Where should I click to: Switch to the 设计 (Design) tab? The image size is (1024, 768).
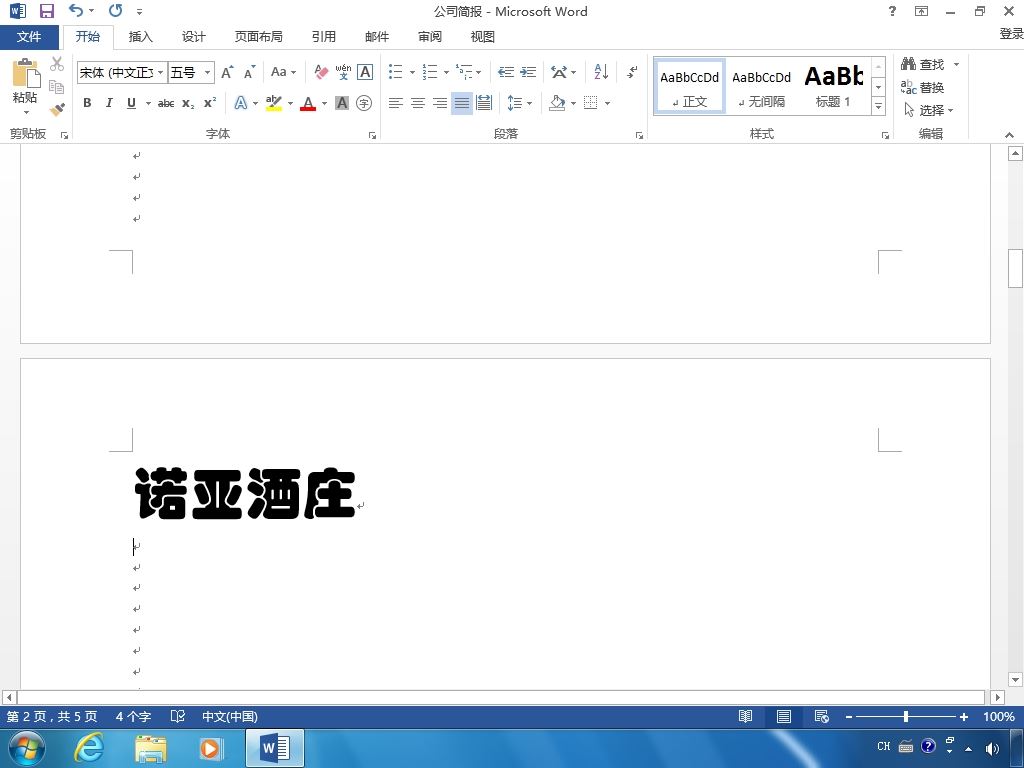[193, 37]
